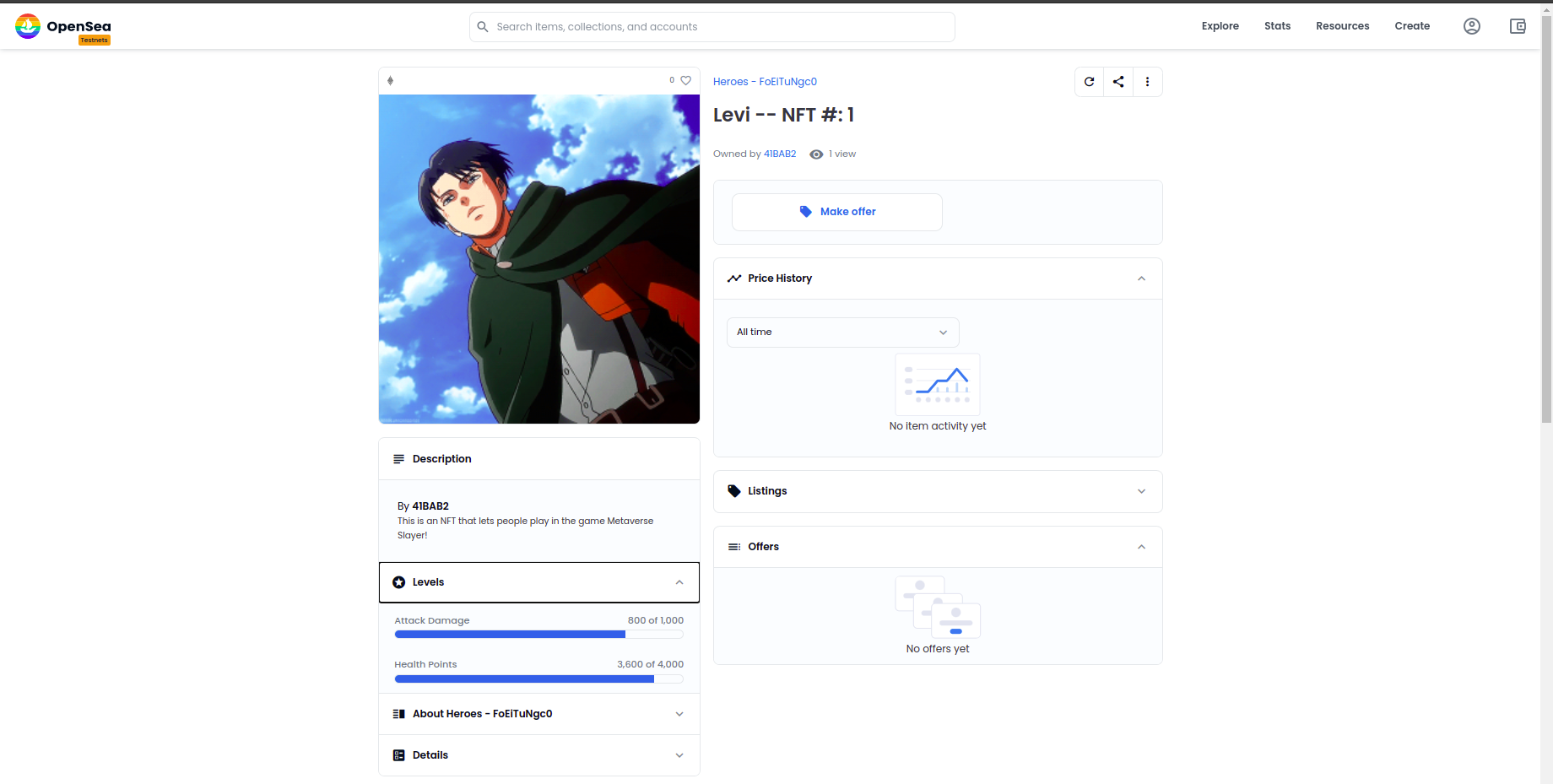
Task: Click the empty price chart illustration
Action: tap(938, 384)
